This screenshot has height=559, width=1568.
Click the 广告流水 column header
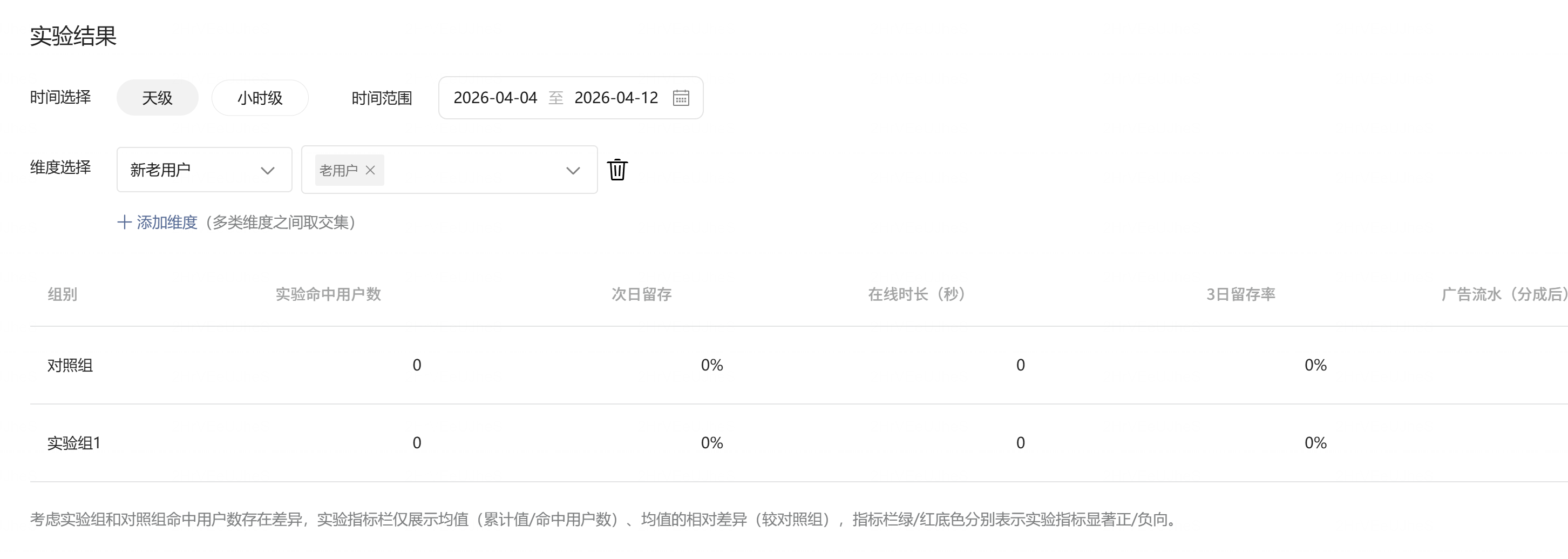click(x=1503, y=294)
